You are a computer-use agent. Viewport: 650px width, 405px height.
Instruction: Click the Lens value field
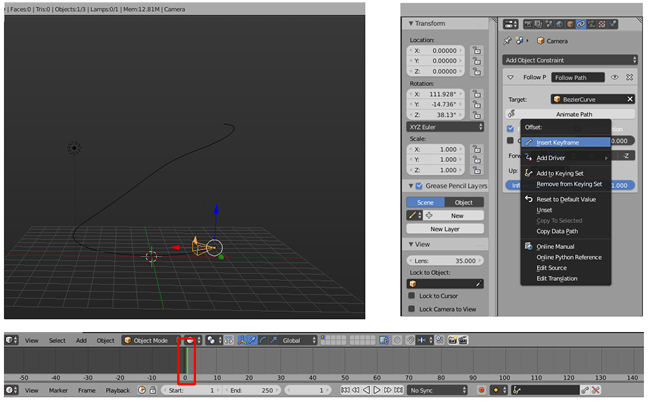[447, 259]
